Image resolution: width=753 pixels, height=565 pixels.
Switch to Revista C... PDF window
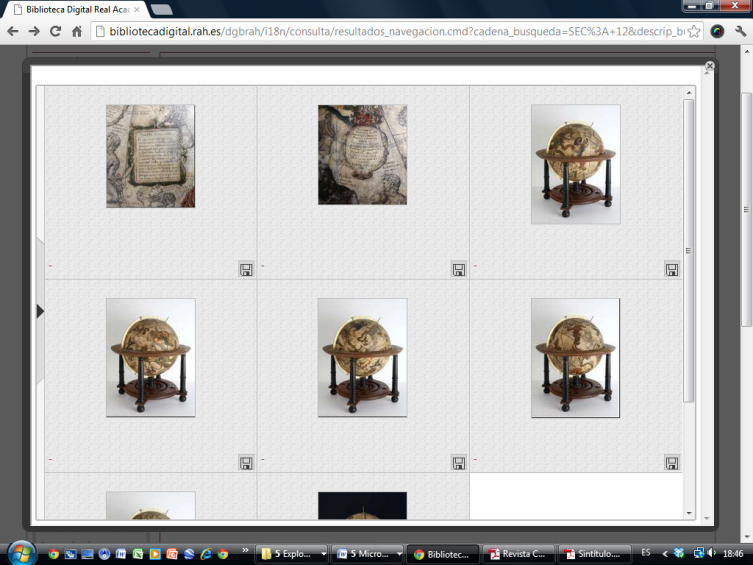click(x=519, y=554)
